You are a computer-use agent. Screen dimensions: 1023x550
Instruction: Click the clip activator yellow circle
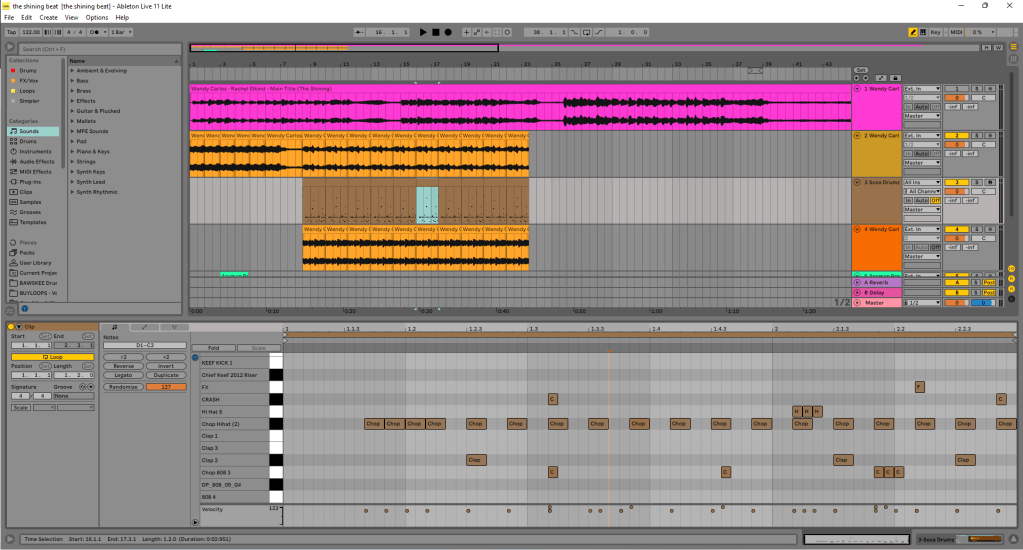click(11, 327)
